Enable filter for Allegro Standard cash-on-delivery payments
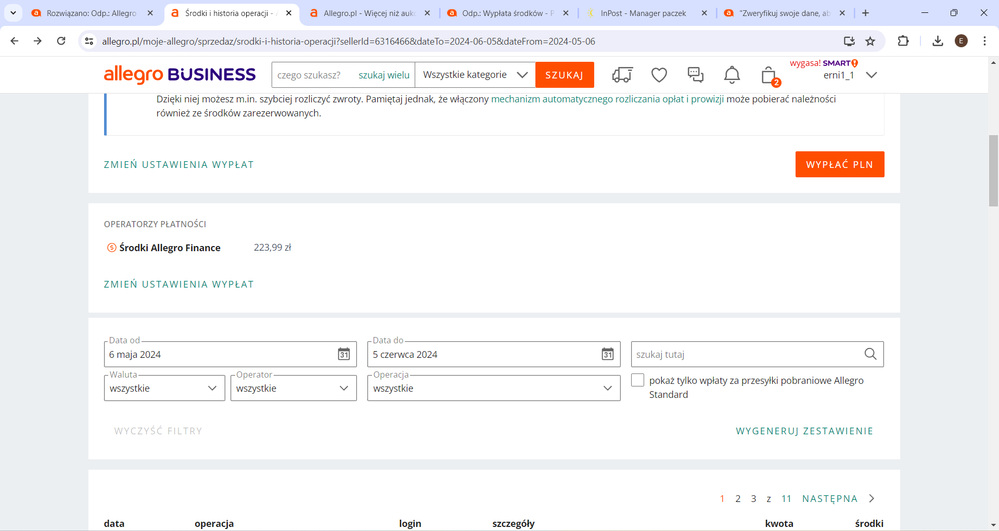Screen dimensions: 999x531 [638, 381]
